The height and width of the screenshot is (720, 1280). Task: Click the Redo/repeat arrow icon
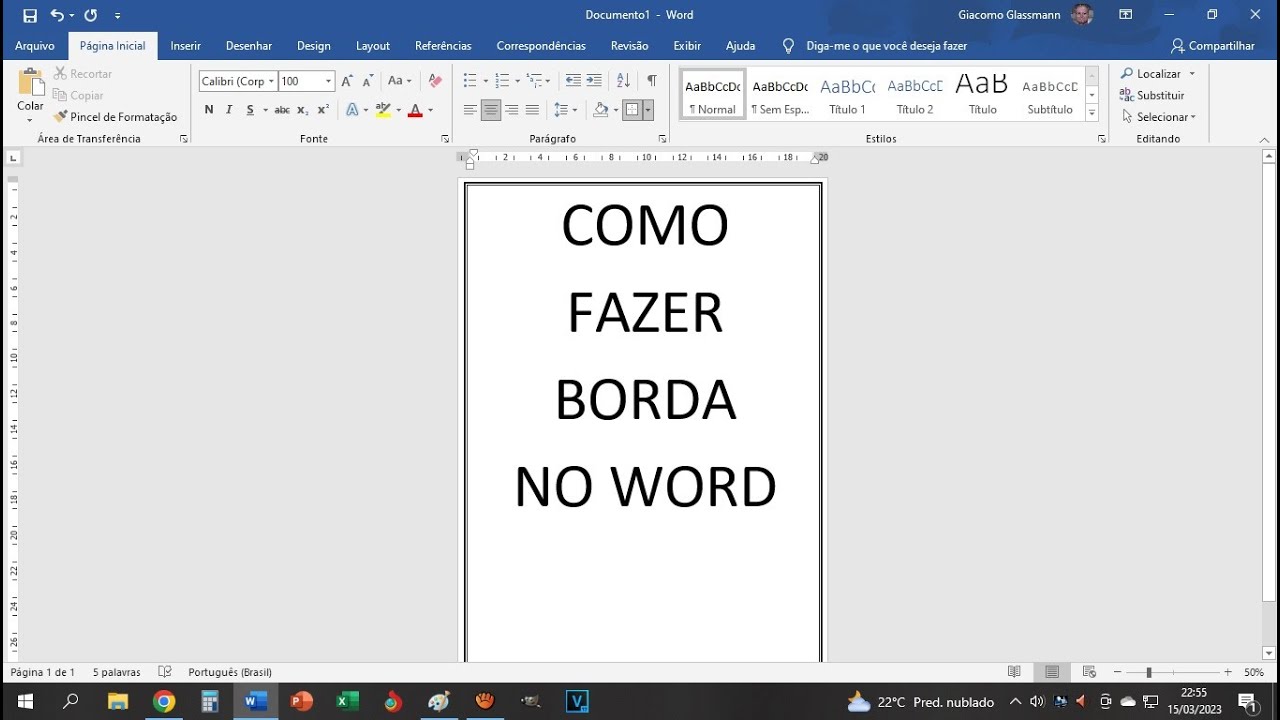tap(91, 16)
